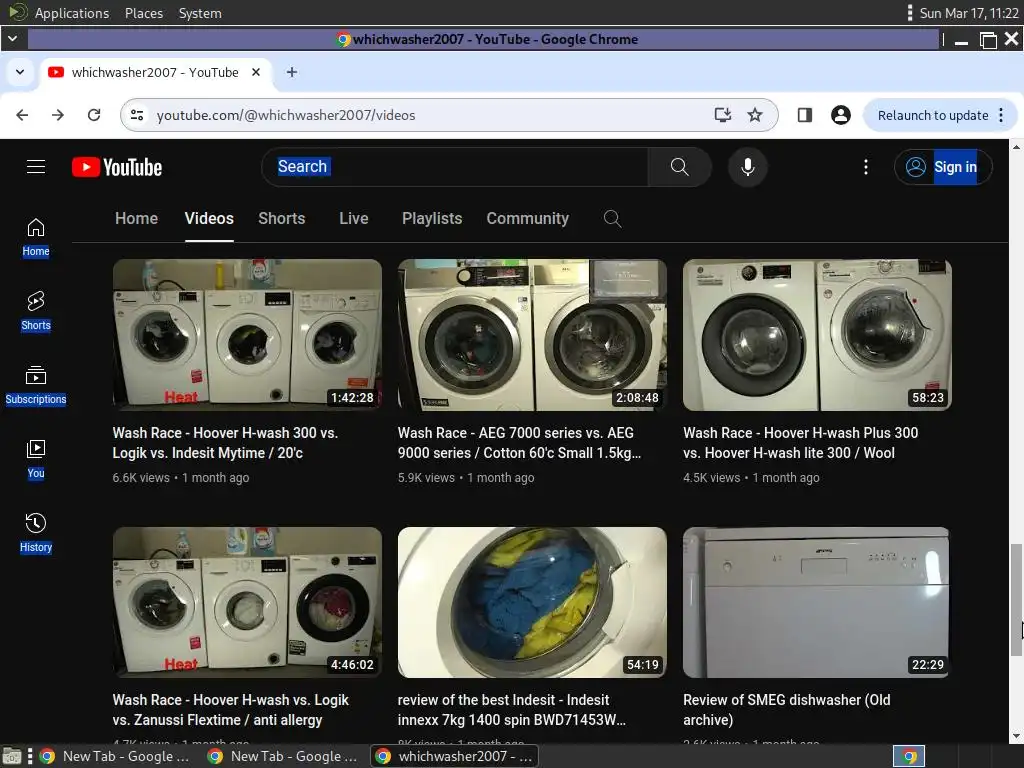Open YouTube settings three-dot menu
Image resolution: width=1024 pixels, height=768 pixels.
[866, 167]
